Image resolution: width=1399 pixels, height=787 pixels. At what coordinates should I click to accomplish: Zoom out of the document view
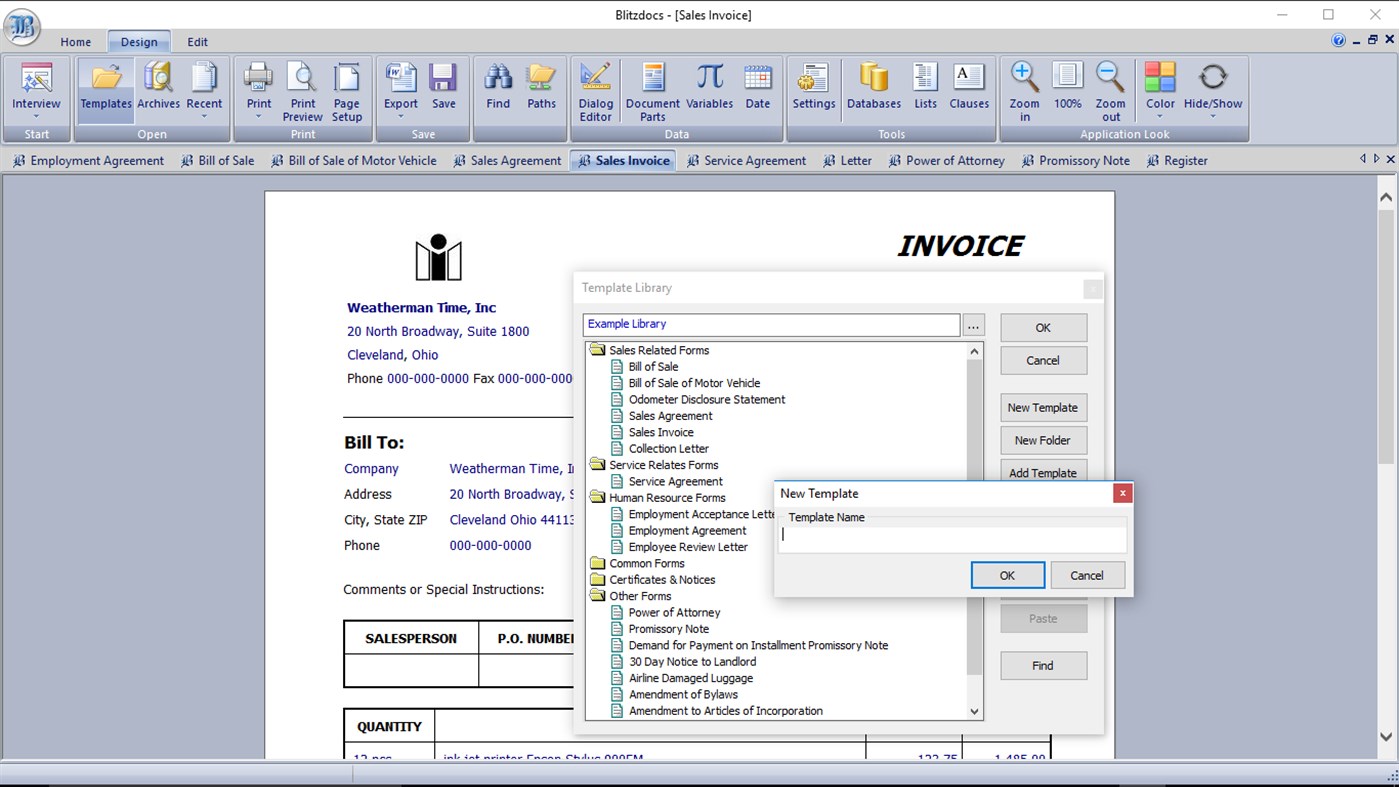coord(1111,90)
